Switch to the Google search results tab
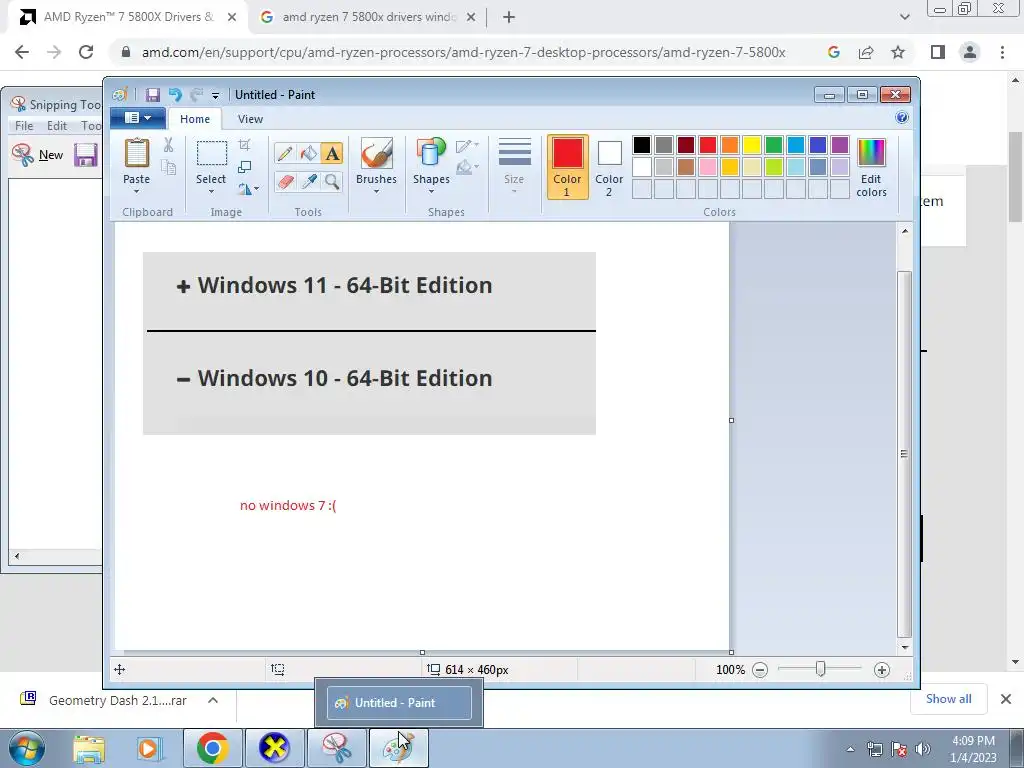This screenshot has width=1024, height=768. tap(368, 17)
